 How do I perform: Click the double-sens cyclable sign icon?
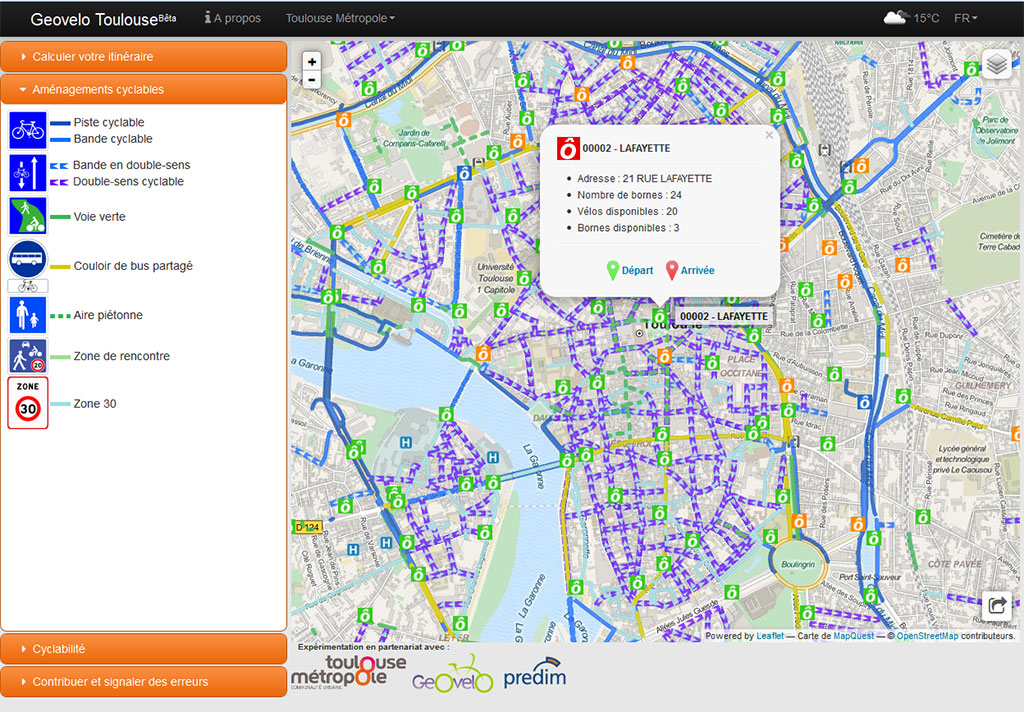click(28, 173)
